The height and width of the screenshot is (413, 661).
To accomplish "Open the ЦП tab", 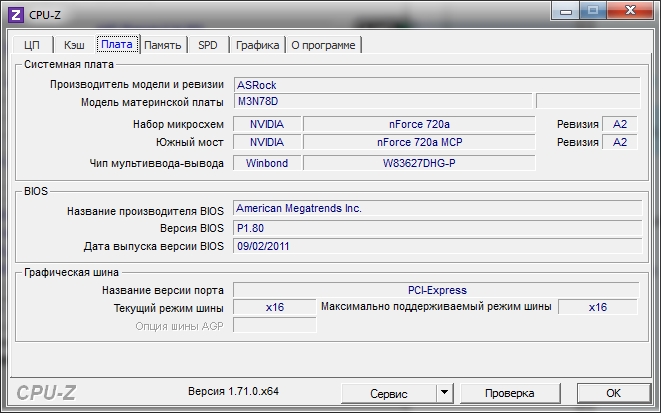I will click(x=31, y=45).
